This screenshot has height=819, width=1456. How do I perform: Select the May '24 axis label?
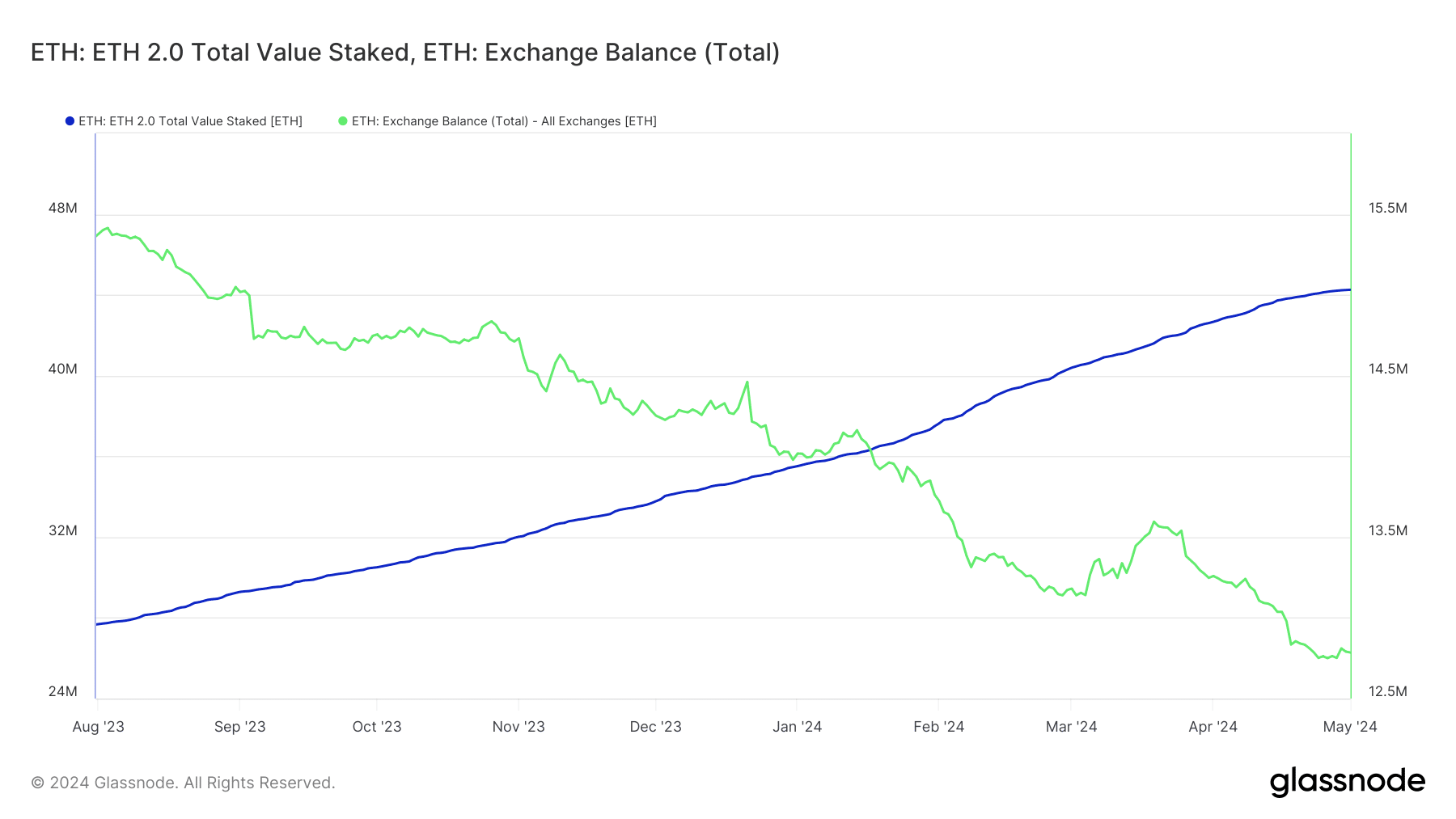tap(1350, 726)
